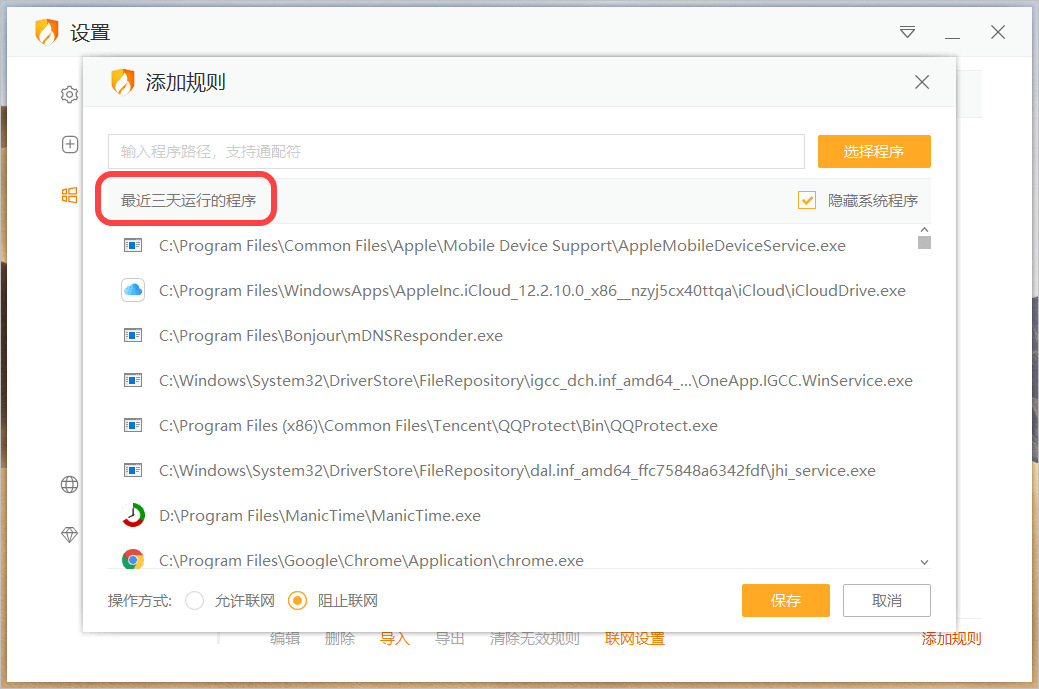Screen dimensions: 1039x689
Task: Select the 阻止联网 radio button
Action: pos(298,601)
